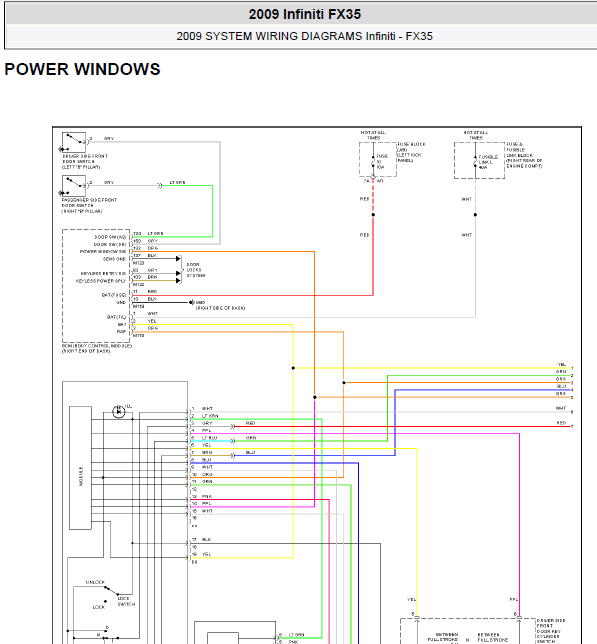597x644 pixels.
Task: Click the upper WHT wire label below fusible link
Action: 466,199
